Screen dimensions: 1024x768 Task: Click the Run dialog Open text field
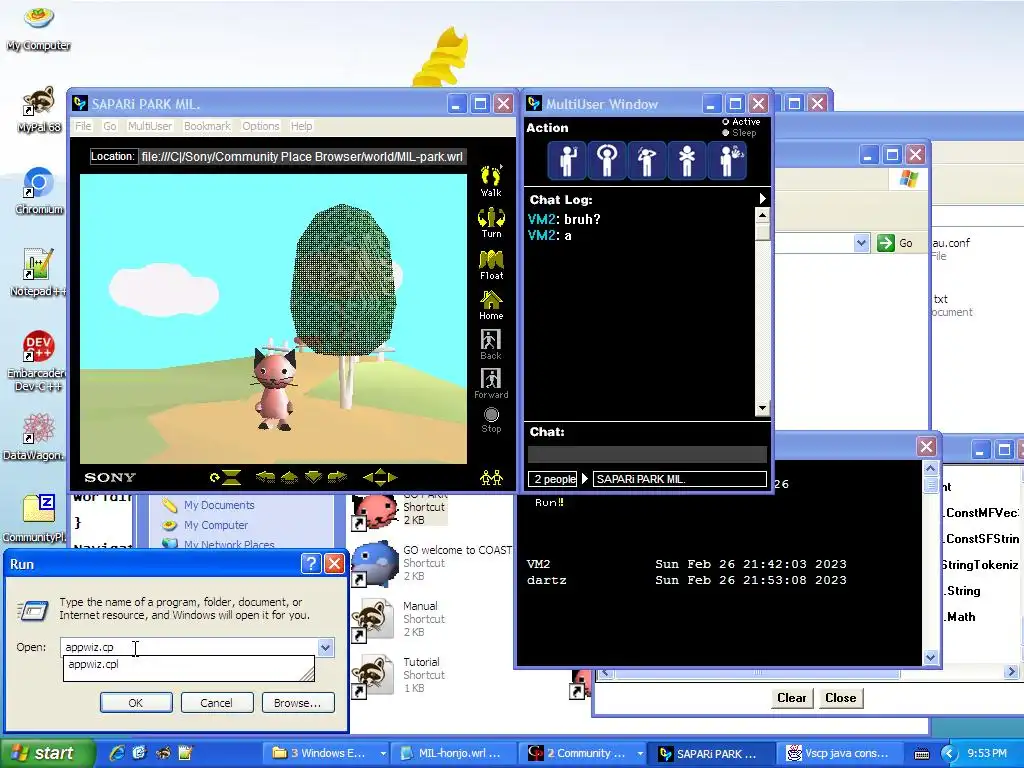coord(189,647)
